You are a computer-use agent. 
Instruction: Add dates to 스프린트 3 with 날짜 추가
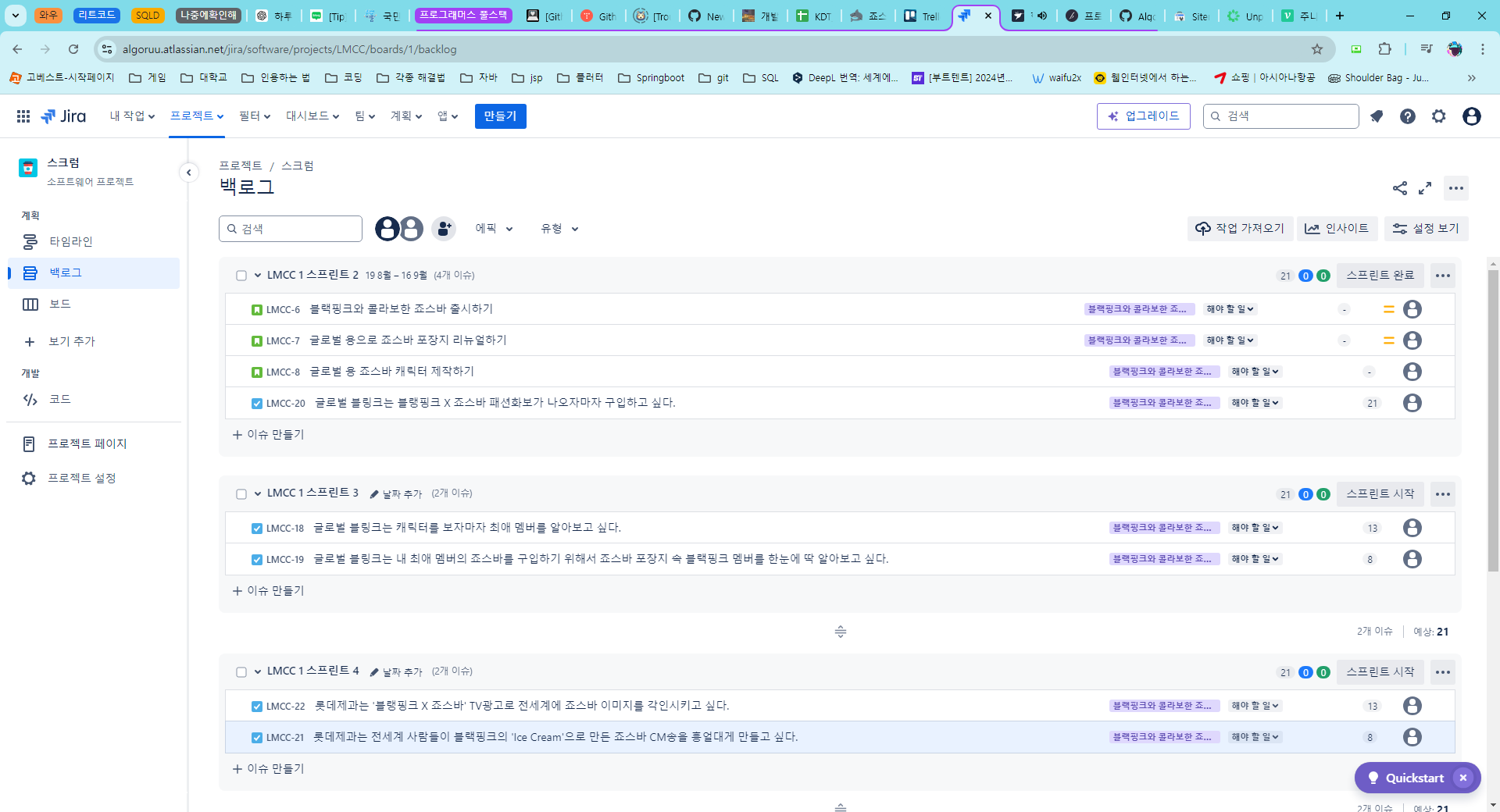396,494
